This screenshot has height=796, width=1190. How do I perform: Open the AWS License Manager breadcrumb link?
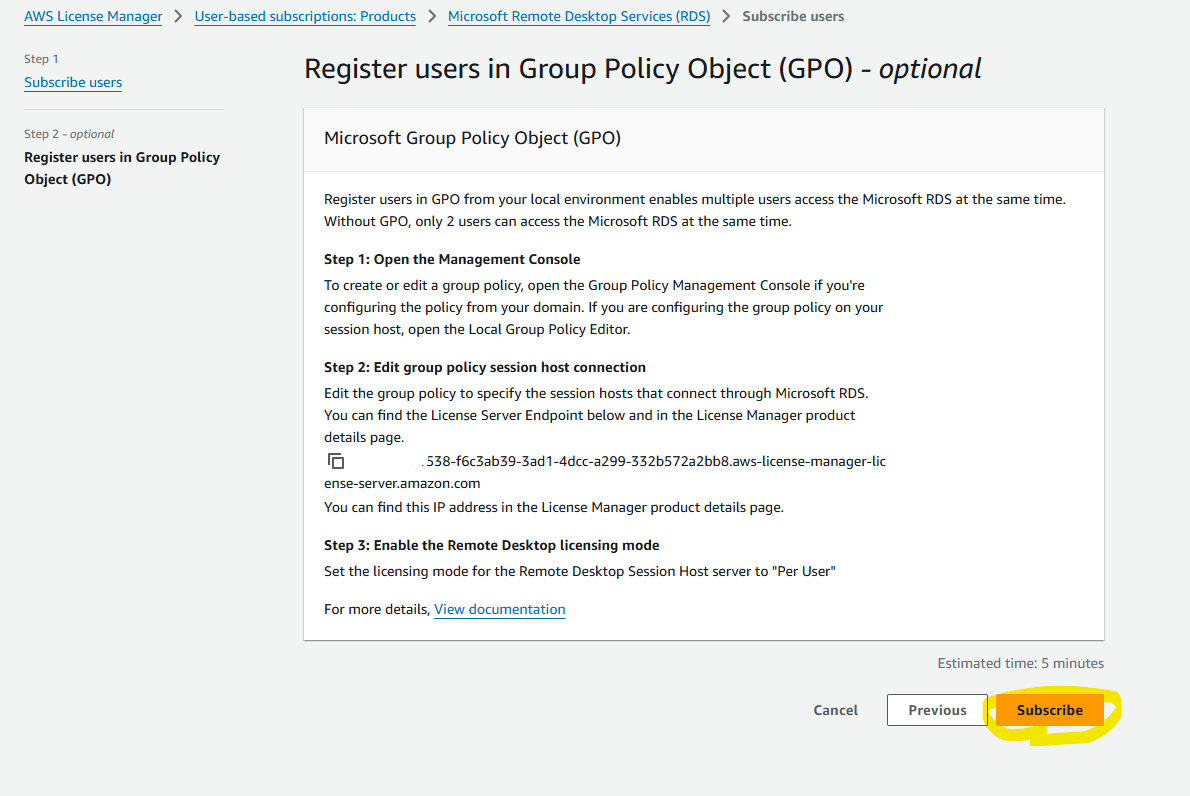pyautogui.click(x=93, y=17)
